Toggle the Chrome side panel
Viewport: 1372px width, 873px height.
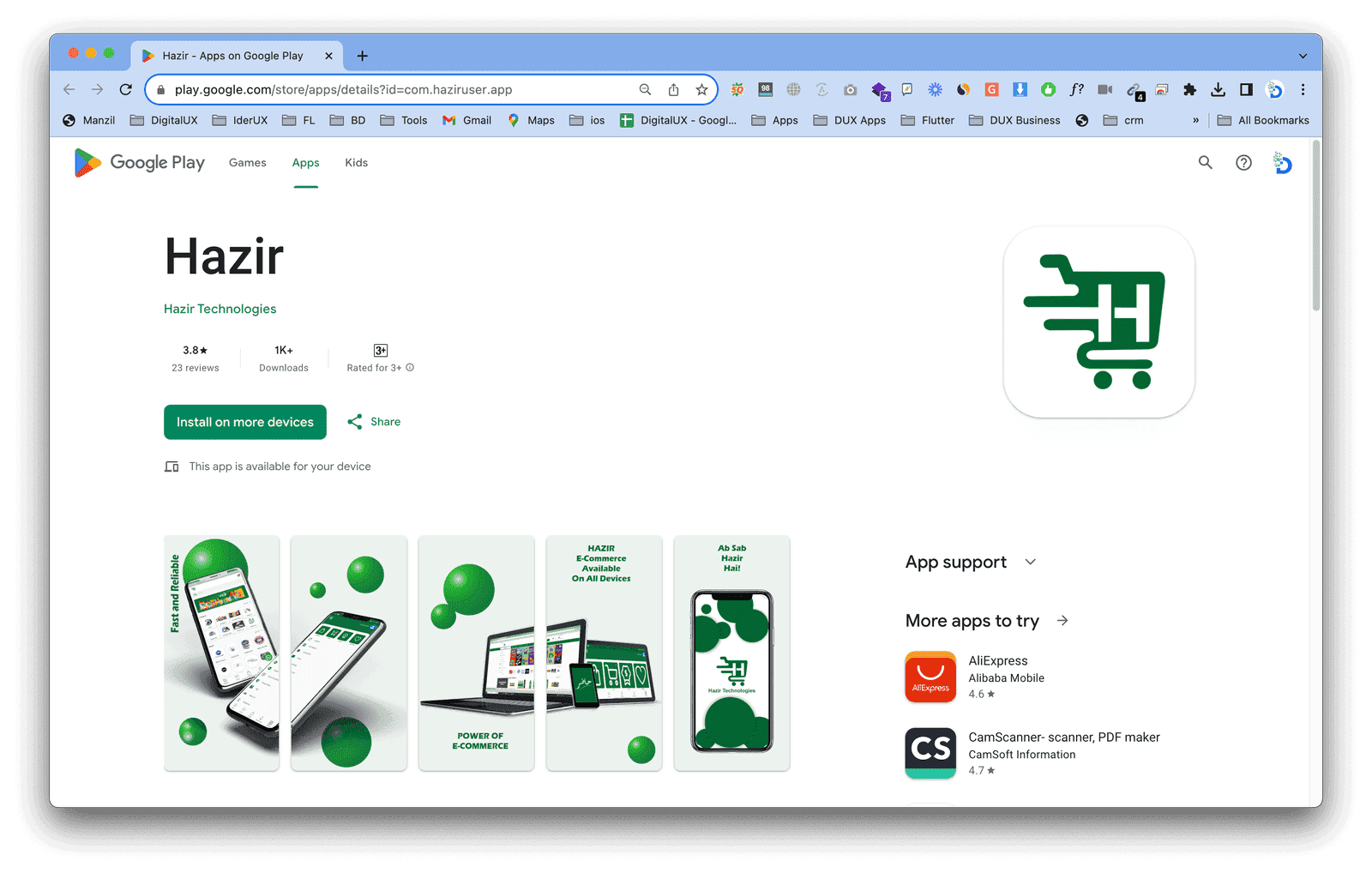click(x=1246, y=89)
